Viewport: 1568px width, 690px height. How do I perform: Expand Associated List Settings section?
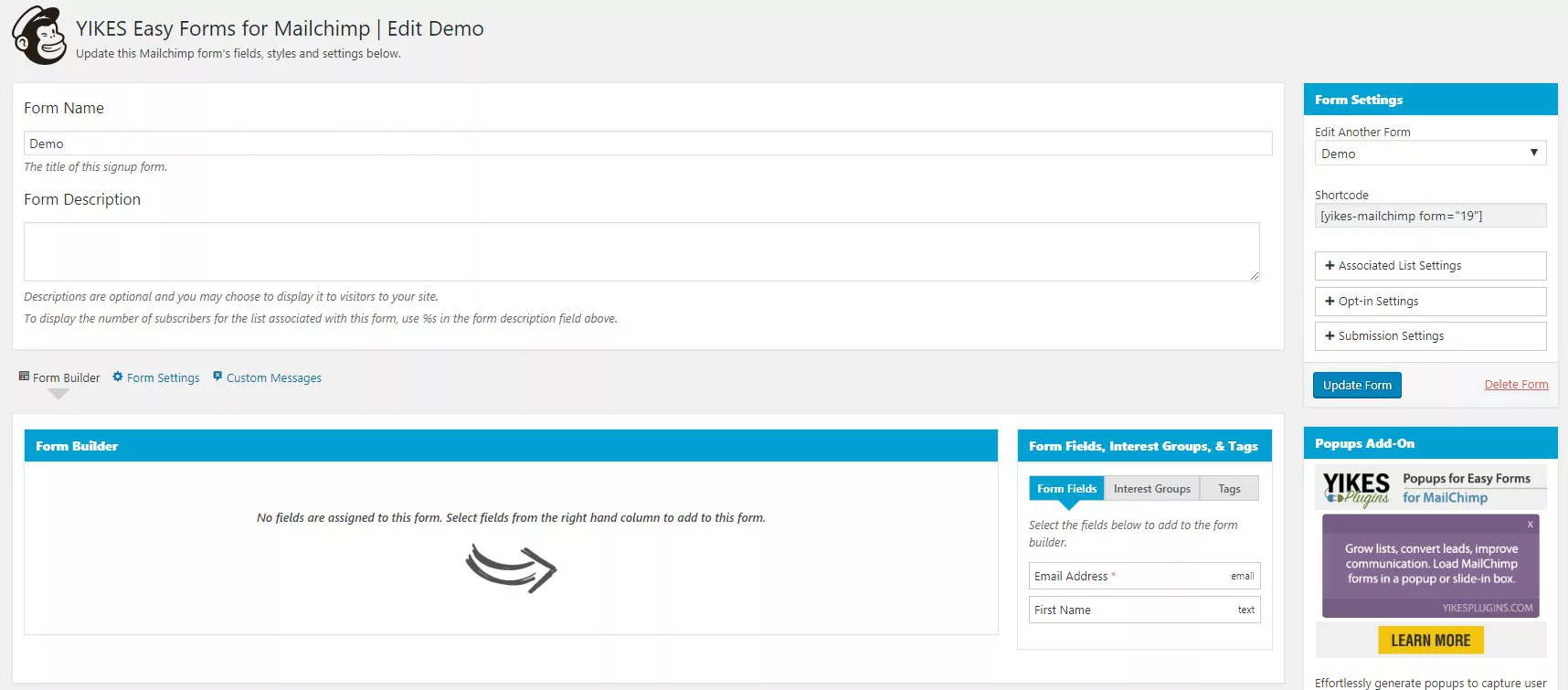tap(1430, 266)
